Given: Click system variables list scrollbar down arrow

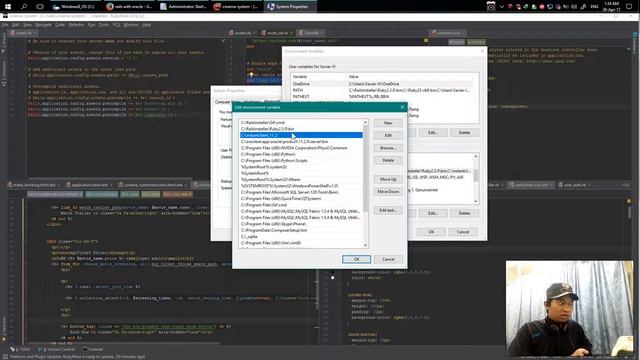Looking at the screenshot, I should [x=476, y=201].
